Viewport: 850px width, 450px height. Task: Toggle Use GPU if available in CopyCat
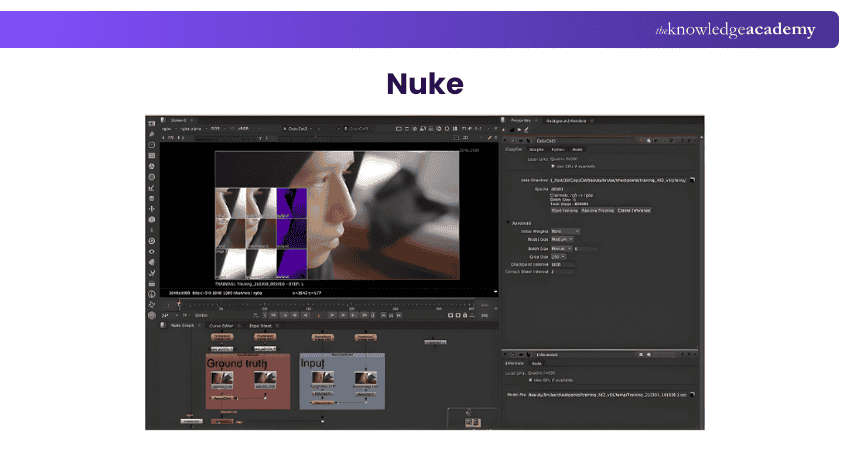coord(553,166)
